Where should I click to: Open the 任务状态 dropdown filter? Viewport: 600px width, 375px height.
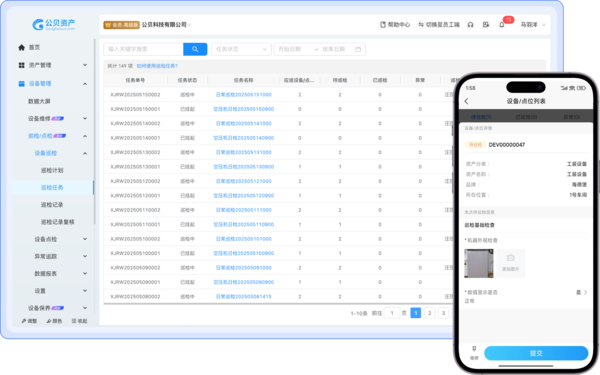(241, 49)
